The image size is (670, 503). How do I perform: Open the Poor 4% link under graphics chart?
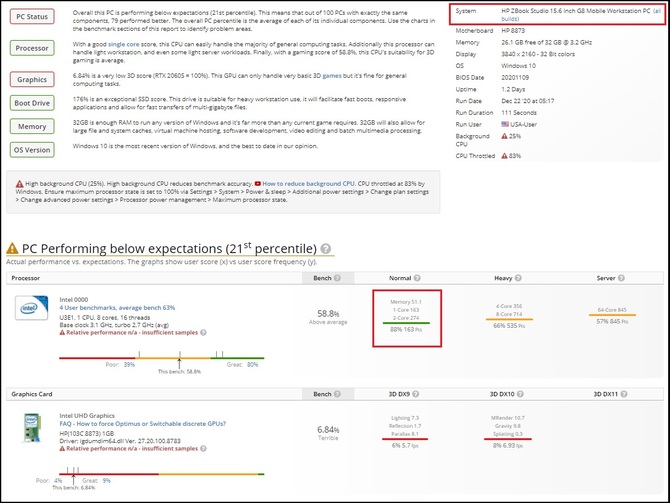click(x=58, y=481)
